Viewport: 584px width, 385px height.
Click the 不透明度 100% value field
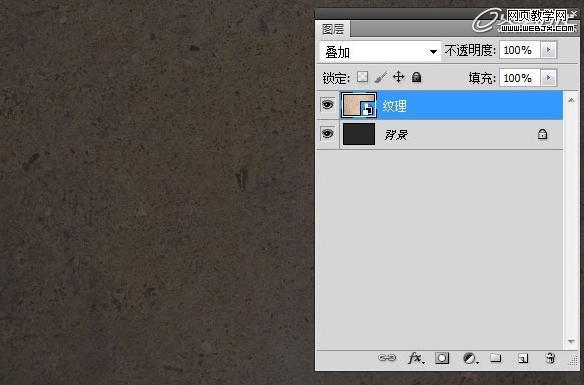[x=520, y=50]
